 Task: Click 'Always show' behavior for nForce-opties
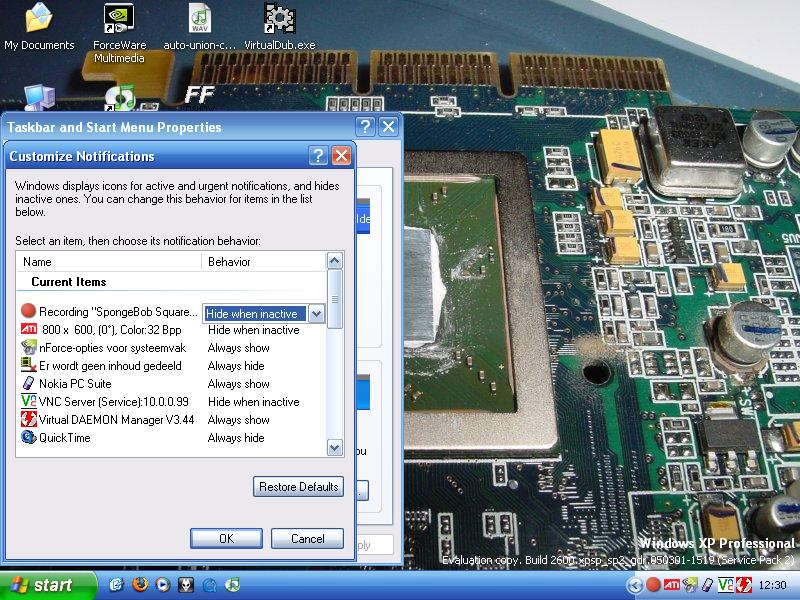pyautogui.click(x=238, y=348)
